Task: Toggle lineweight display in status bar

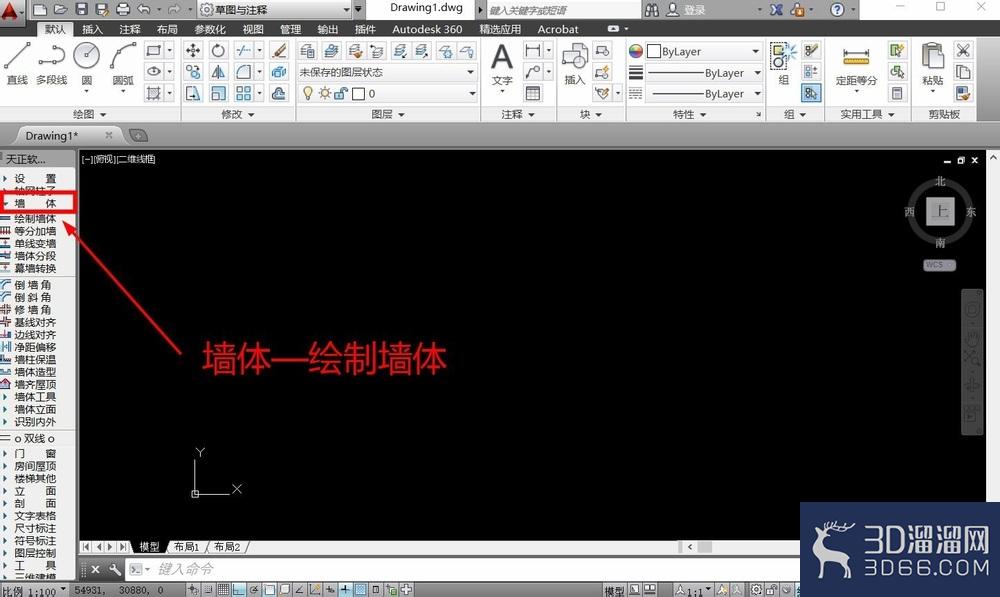Action: pyautogui.click(x=345, y=590)
